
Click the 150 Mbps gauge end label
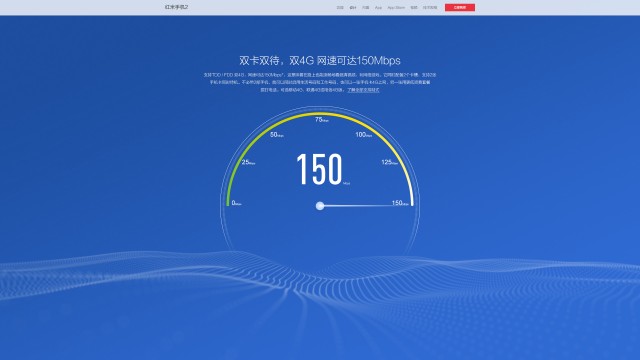point(400,203)
